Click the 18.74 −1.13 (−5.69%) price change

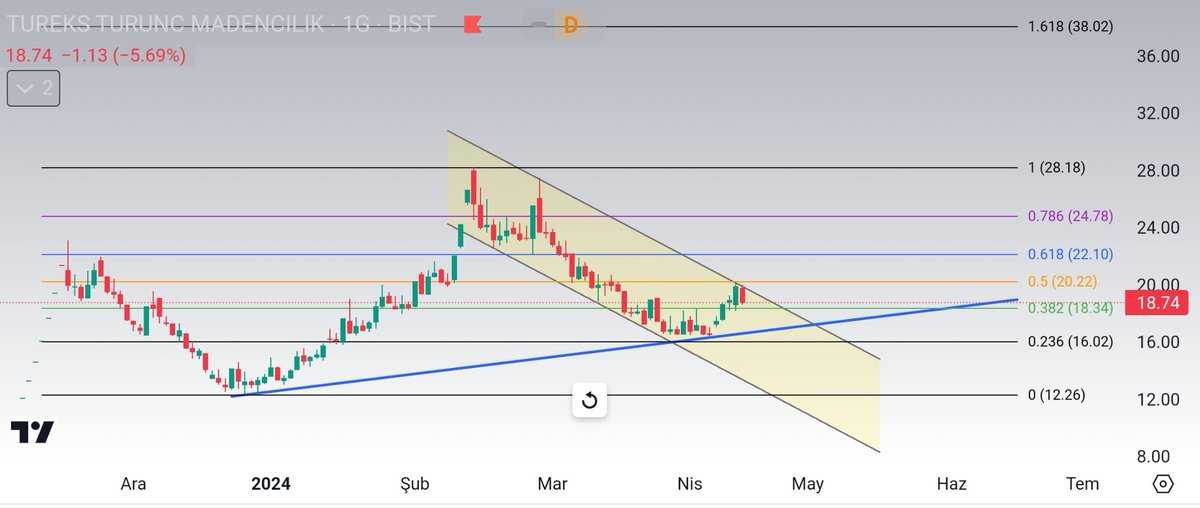tap(96, 56)
